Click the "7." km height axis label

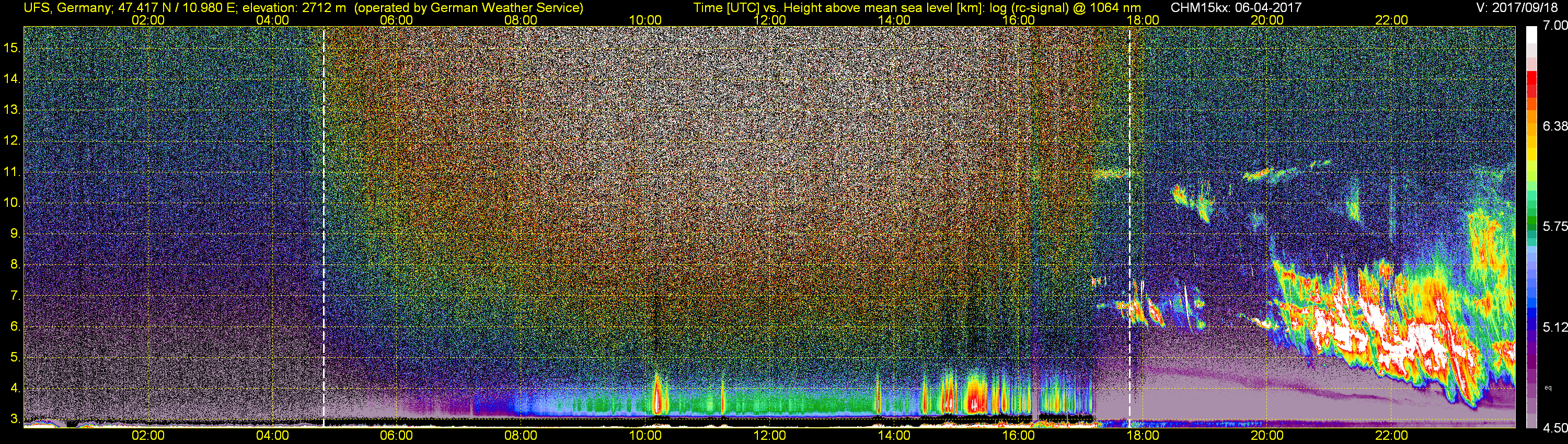pos(15,296)
